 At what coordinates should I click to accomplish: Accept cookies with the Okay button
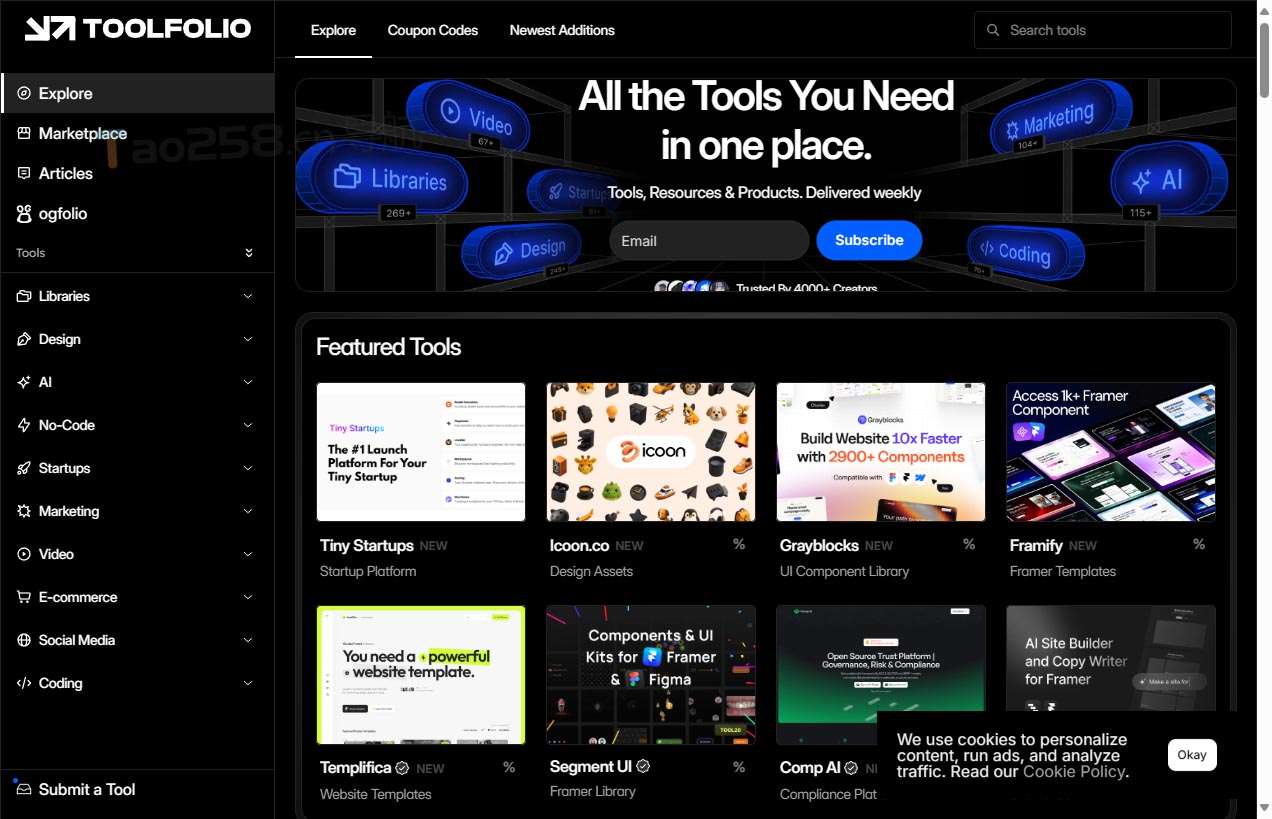(x=1192, y=755)
